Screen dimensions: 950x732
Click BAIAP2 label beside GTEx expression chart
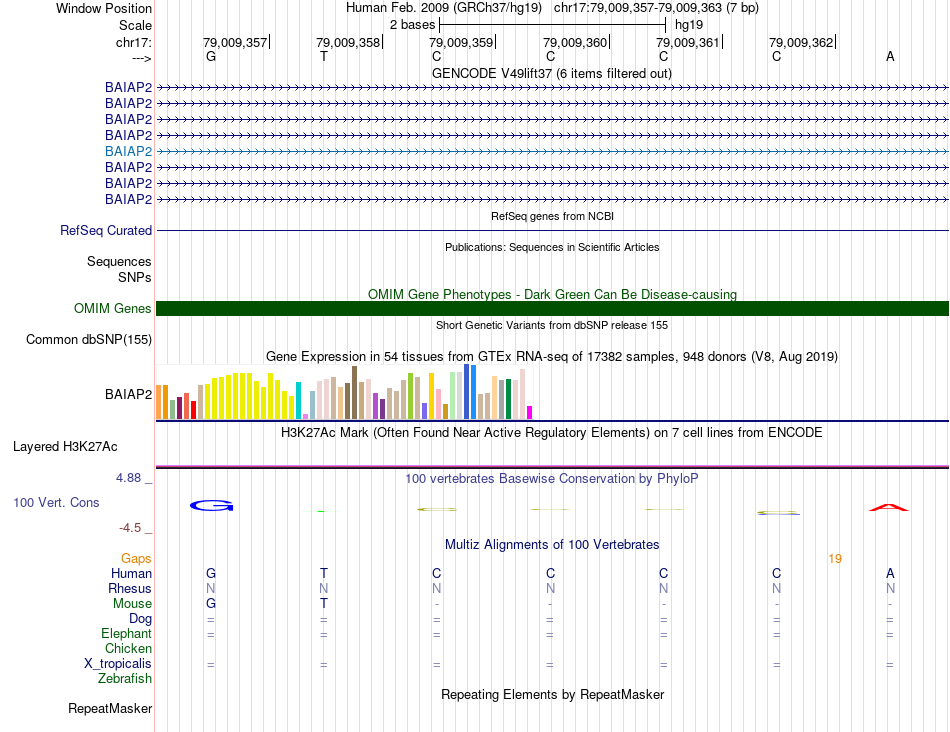tap(128, 394)
